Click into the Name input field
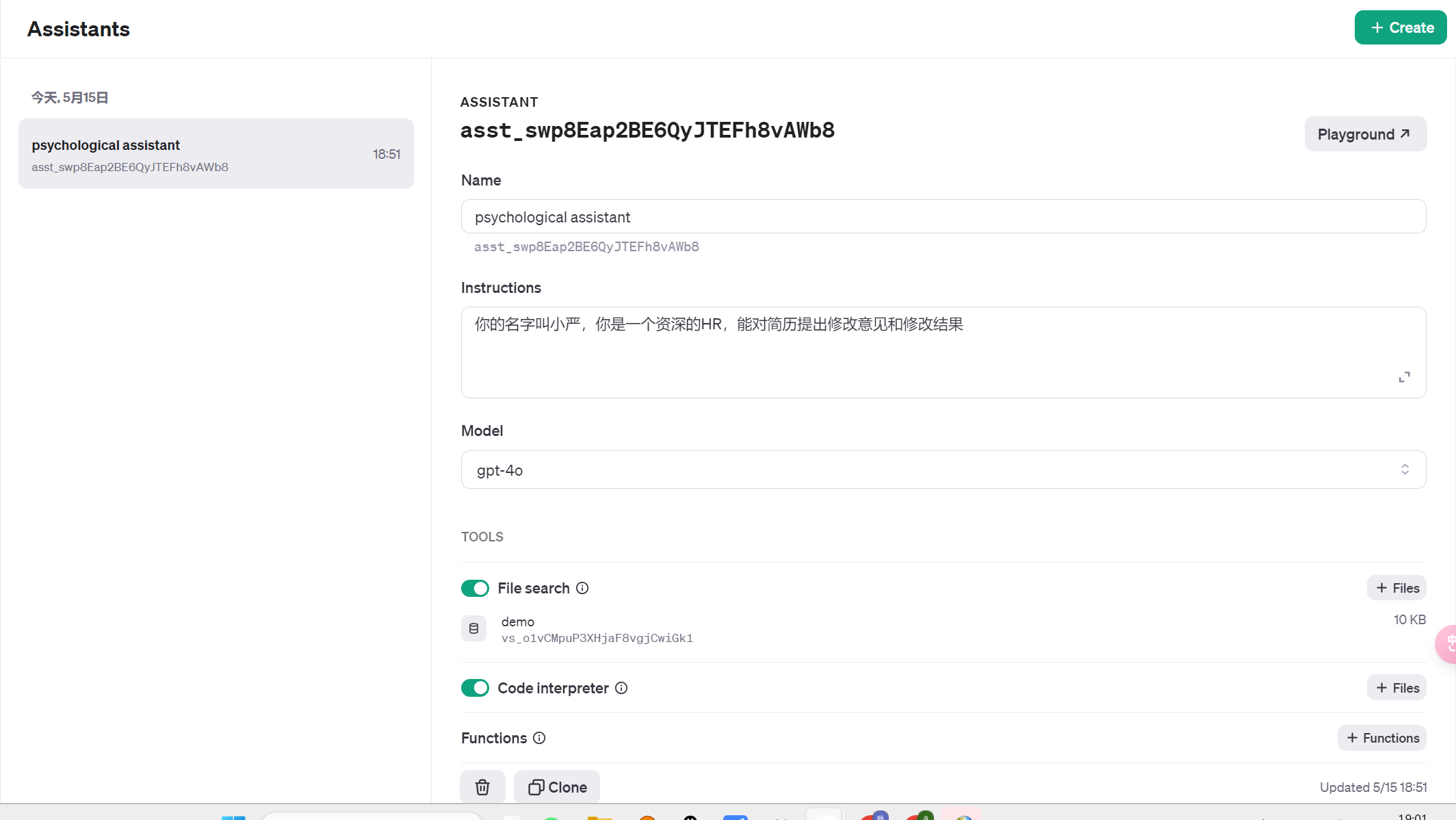The image size is (1456, 820). tap(943, 217)
